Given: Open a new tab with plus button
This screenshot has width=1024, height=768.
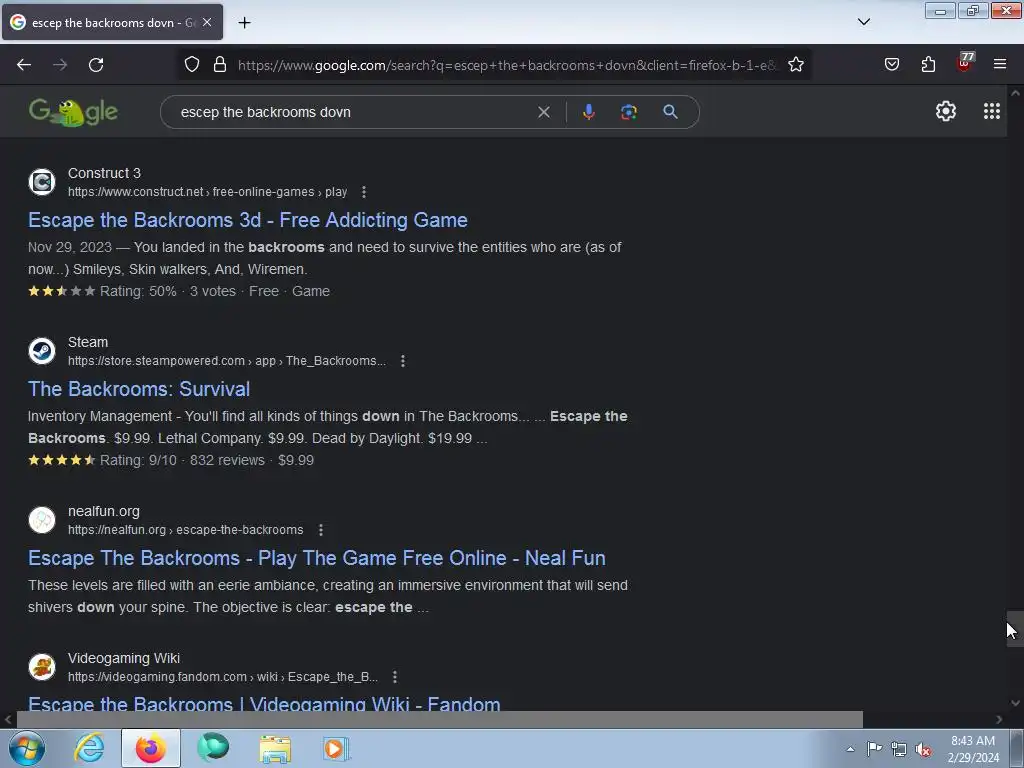Looking at the screenshot, I should click(244, 23).
